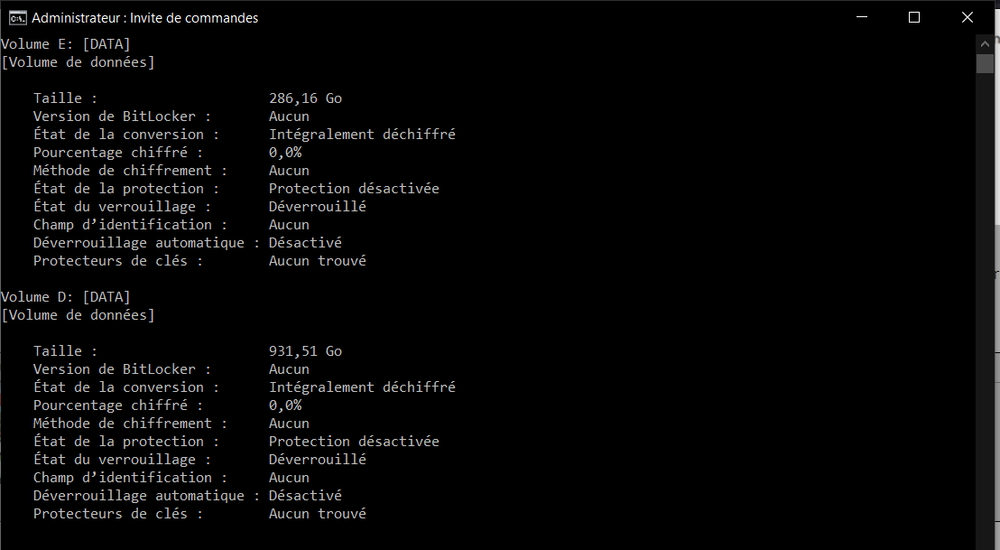Click the size value '931,51 Go'
Image resolution: width=1000 pixels, height=550 pixels.
305,351
